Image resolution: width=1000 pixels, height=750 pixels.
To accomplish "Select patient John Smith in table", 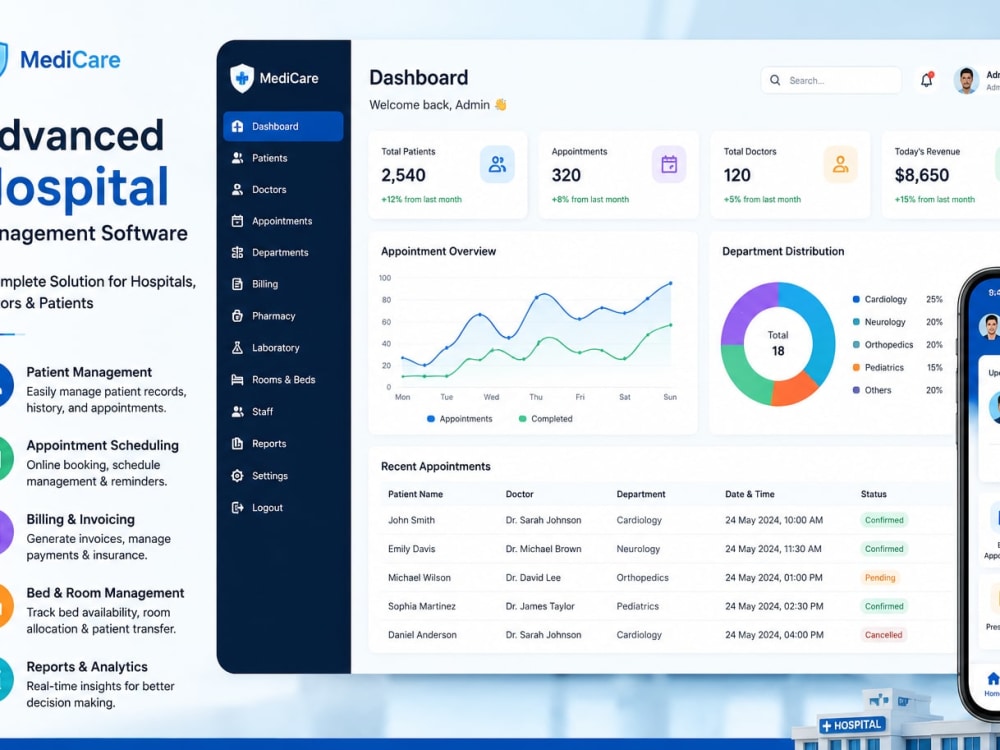I will click(411, 520).
